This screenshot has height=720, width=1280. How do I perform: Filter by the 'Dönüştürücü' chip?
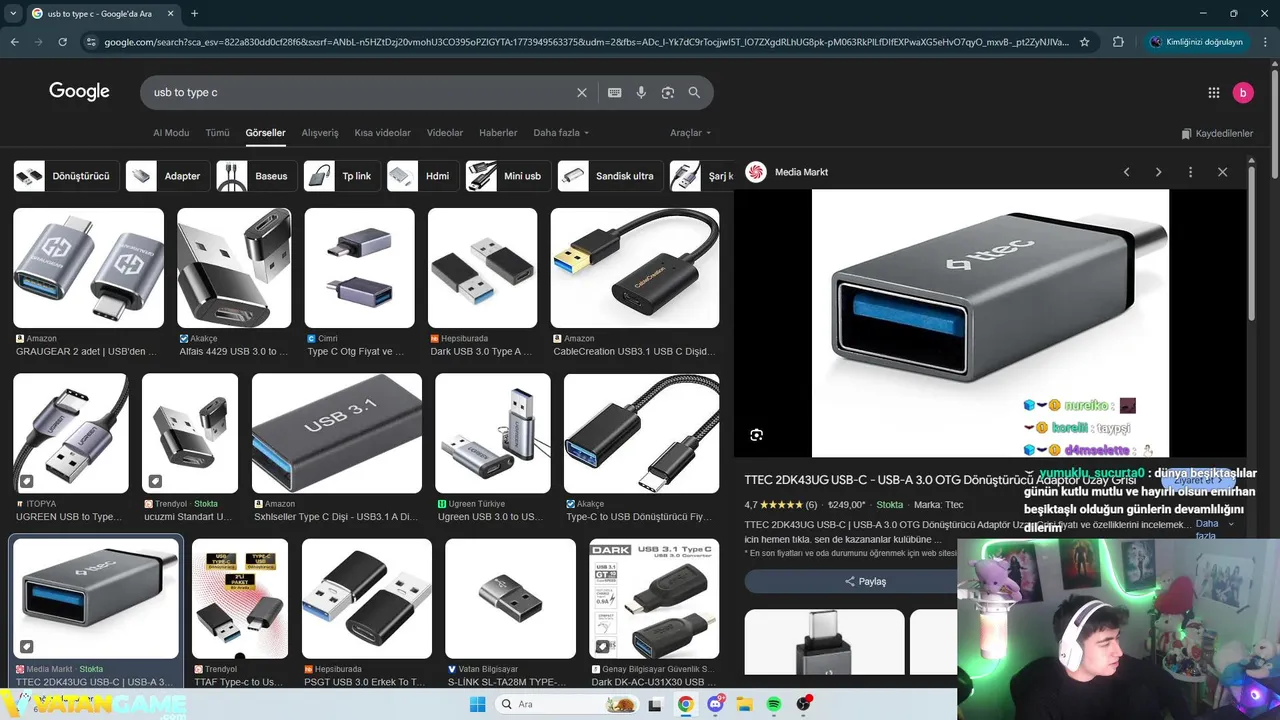pos(66,176)
